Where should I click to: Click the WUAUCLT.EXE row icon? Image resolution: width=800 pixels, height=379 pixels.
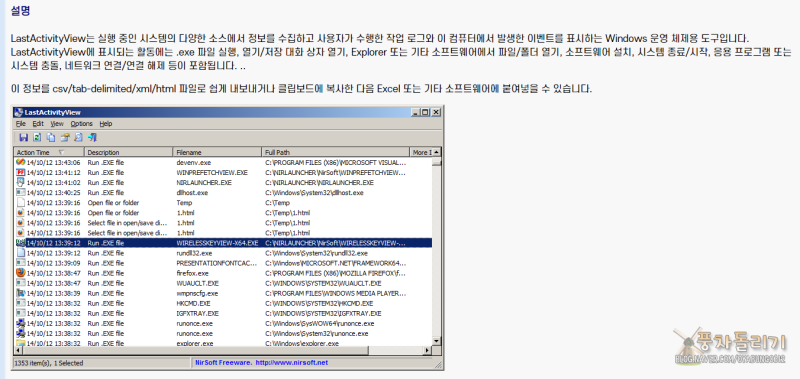pyautogui.click(x=20, y=283)
